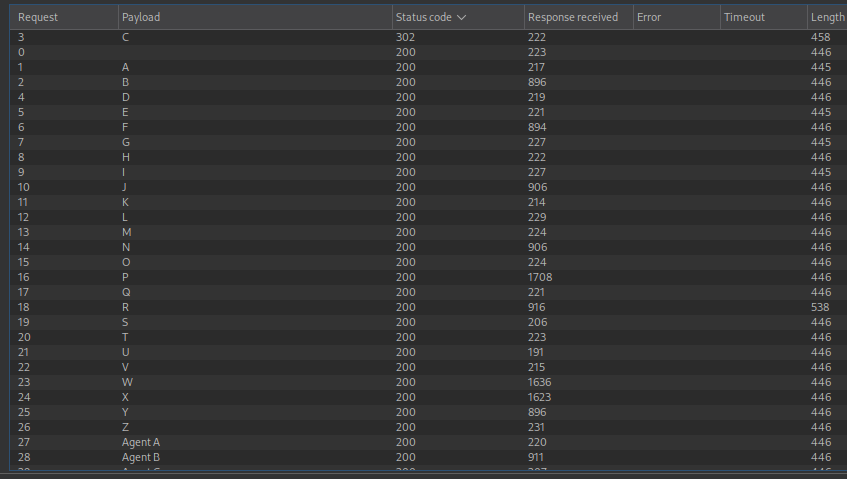The width and height of the screenshot is (847, 479).
Task: Select the row with payload R, length 538
Action: [250, 307]
